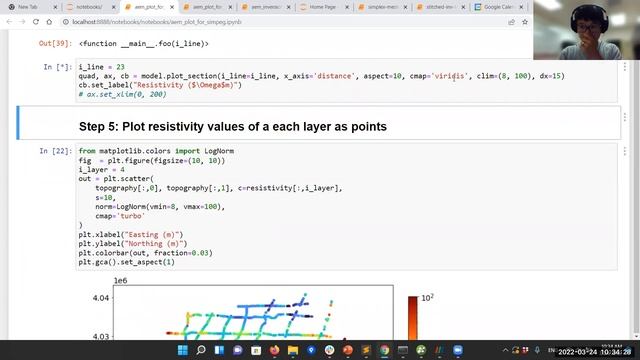The height and width of the screenshot is (360, 640).
Task: Open Teams Chat from taskbar
Action: click(x=238, y=350)
